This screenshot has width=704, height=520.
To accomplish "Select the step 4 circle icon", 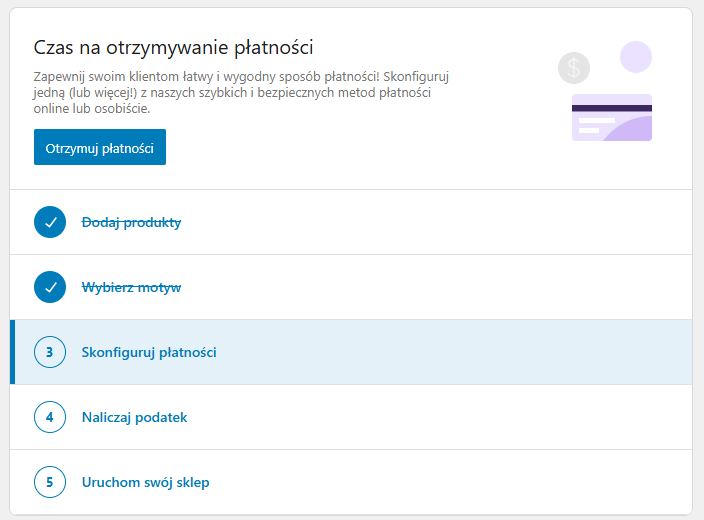I will point(49,417).
